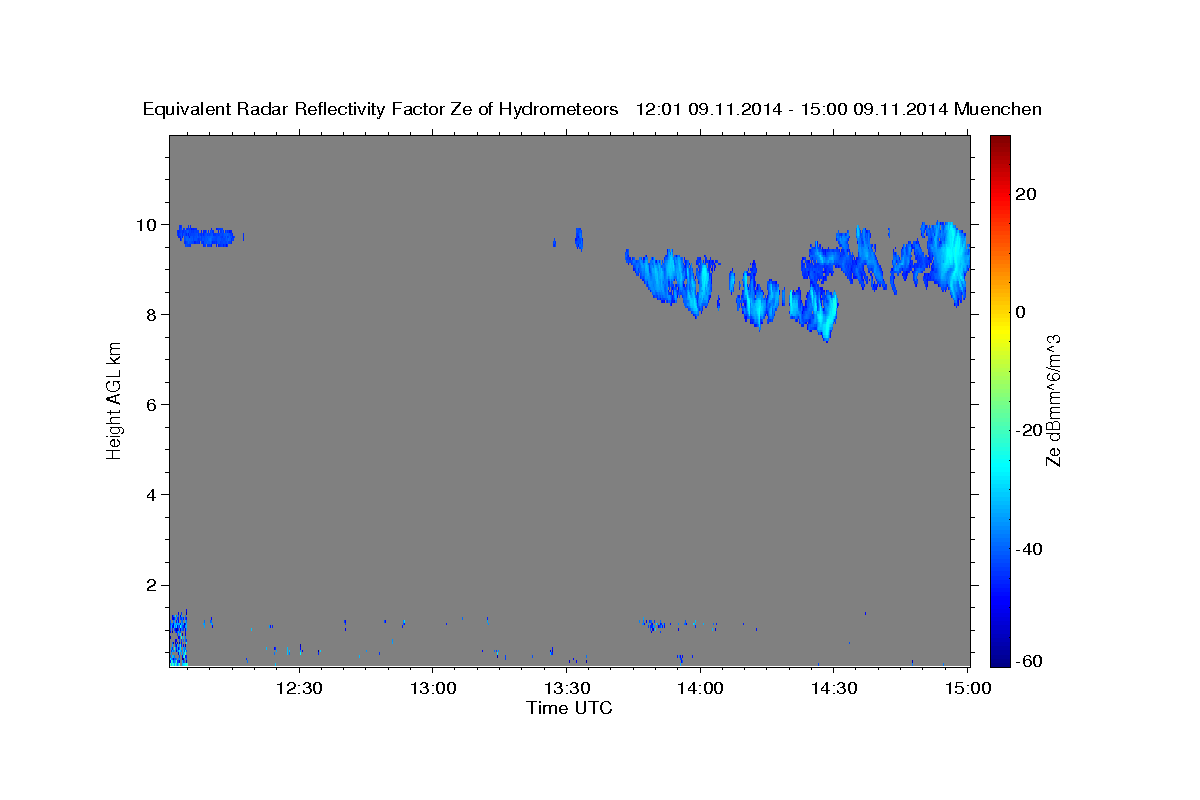Click the '14:00' time axis label
The image size is (1200, 800).
700,688
